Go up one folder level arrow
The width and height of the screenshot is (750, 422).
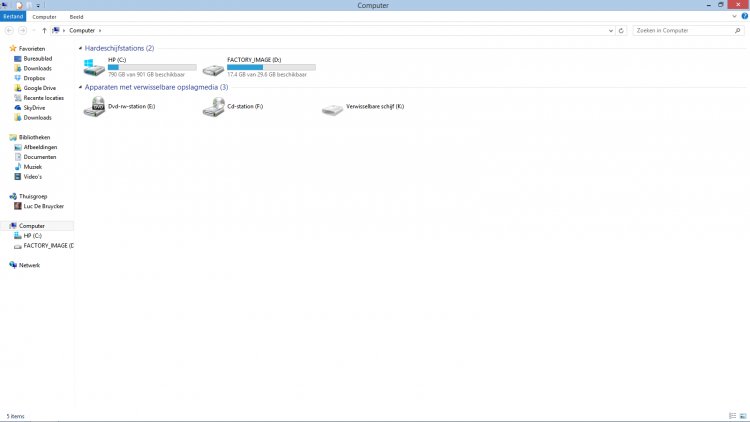[44, 30]
